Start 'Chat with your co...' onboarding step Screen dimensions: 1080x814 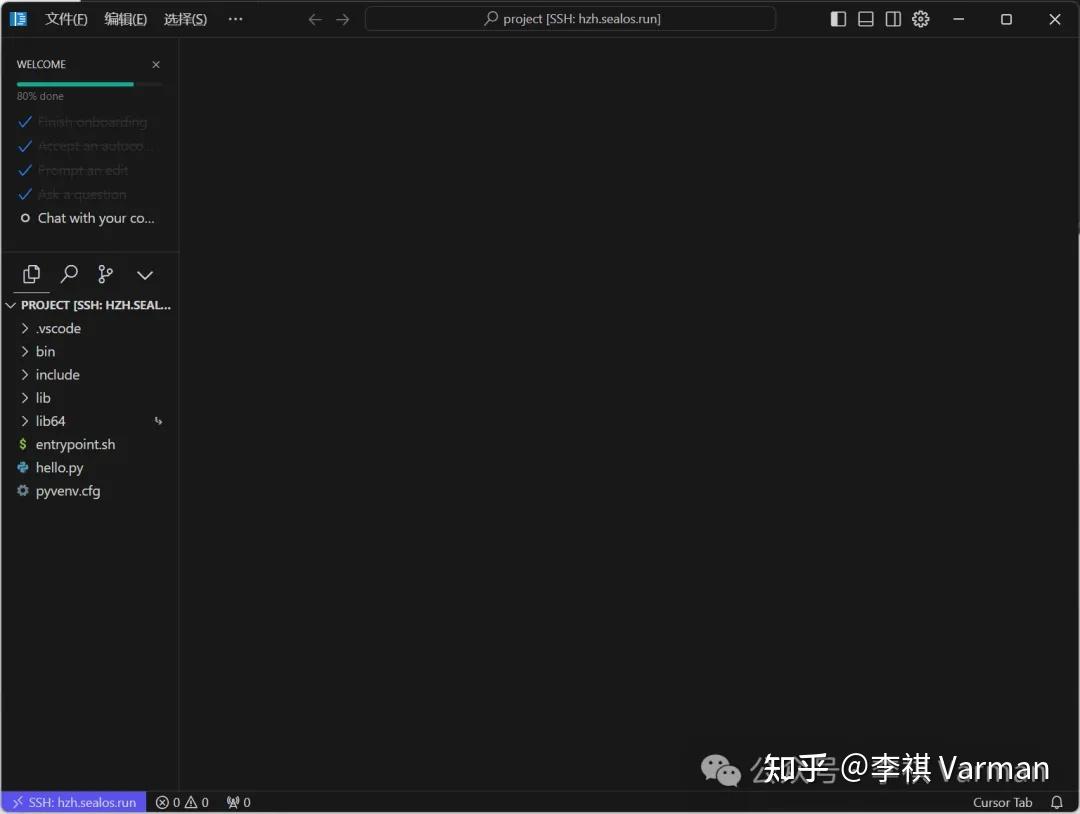coord(97,218)
